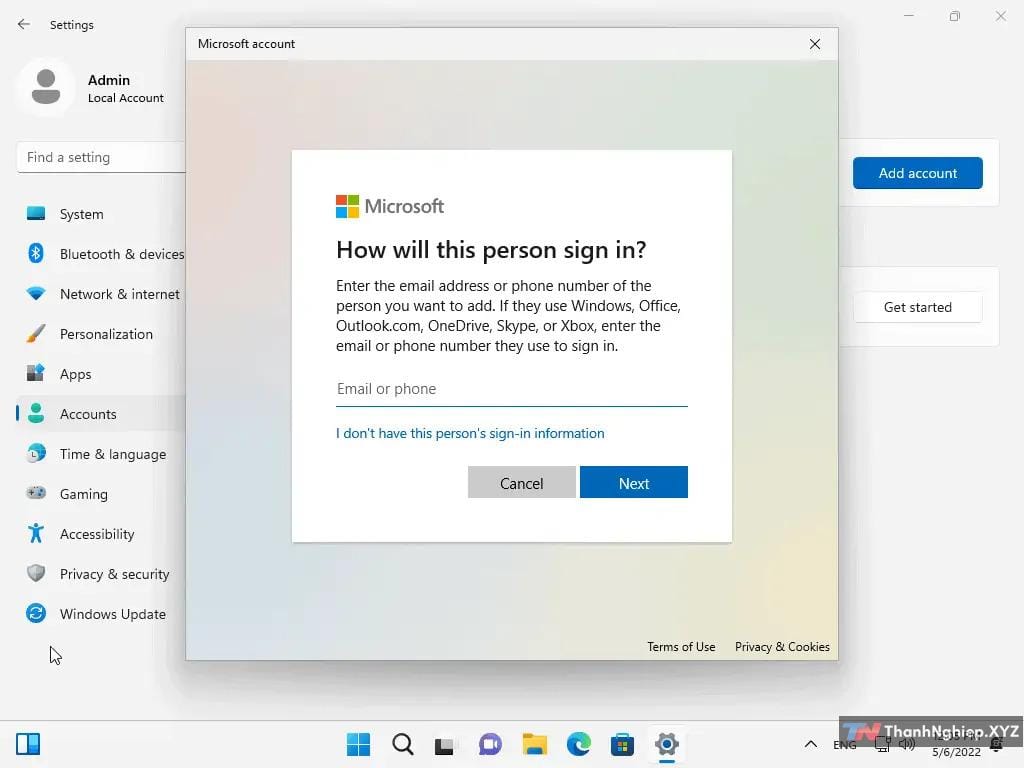
Task: Click the Accounts person icon
Action: (36, 413)
